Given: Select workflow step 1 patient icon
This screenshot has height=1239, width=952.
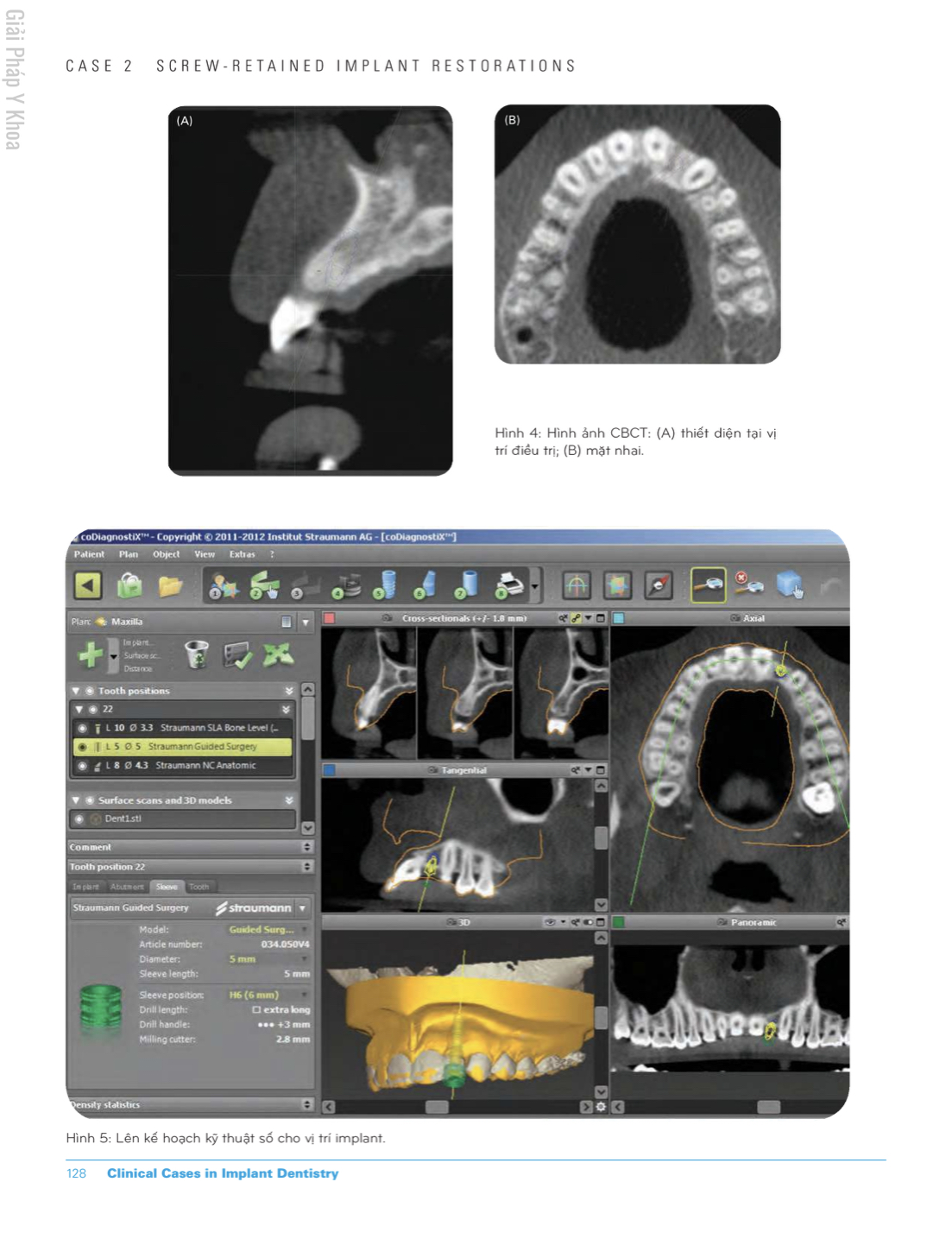Looking at the screenshot, I should pyautogui.click(x=224, y=586).
